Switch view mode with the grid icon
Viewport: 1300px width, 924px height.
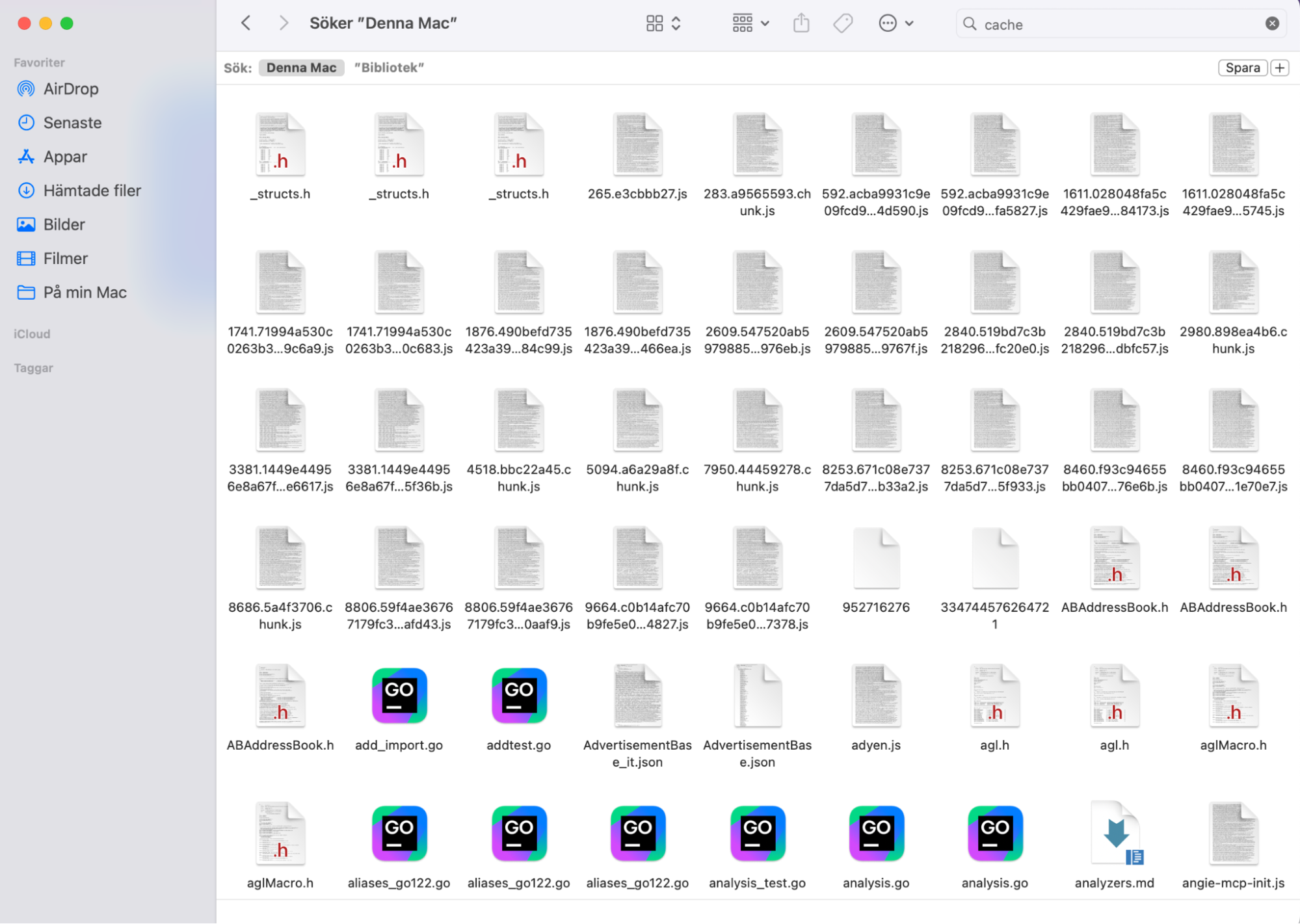(x=663, y=23)
